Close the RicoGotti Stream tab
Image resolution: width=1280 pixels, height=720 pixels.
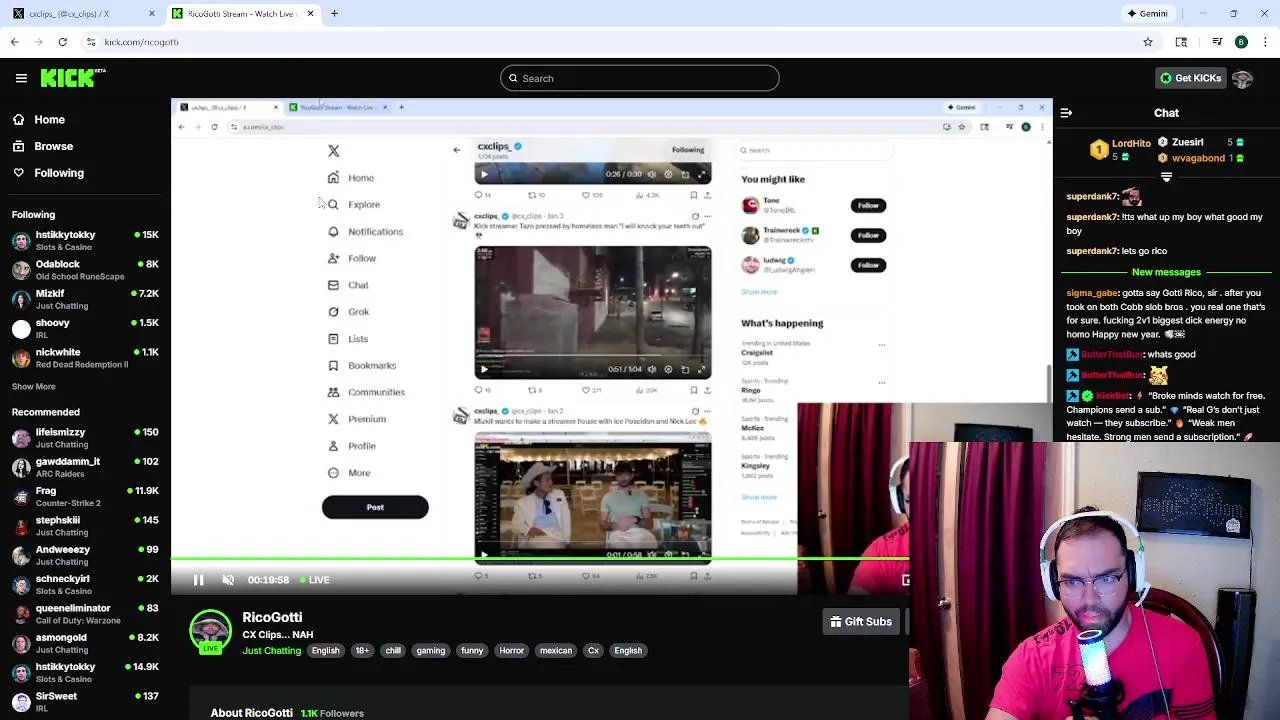pyautogui.click(x=310, y=14)
